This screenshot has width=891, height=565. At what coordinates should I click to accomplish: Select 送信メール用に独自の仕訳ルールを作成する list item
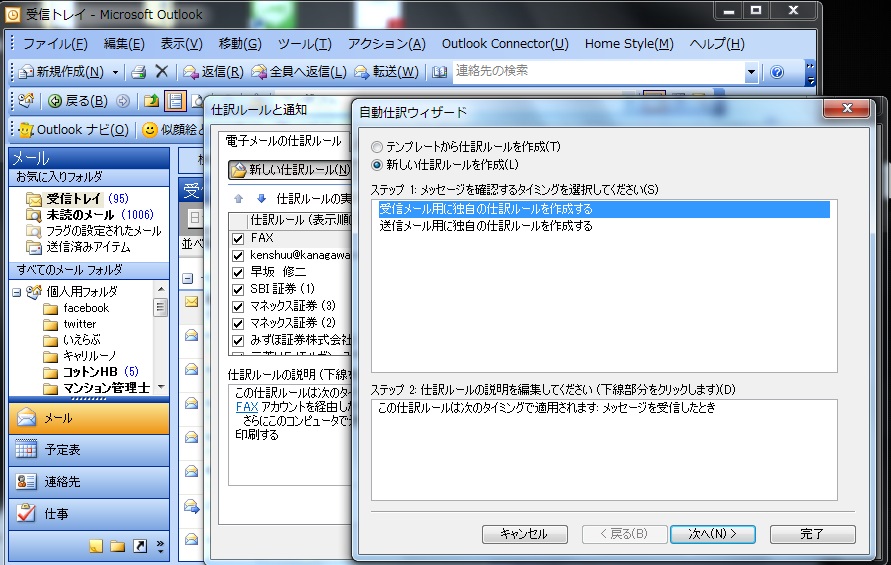pyautogui.click(x=604, y=226)
